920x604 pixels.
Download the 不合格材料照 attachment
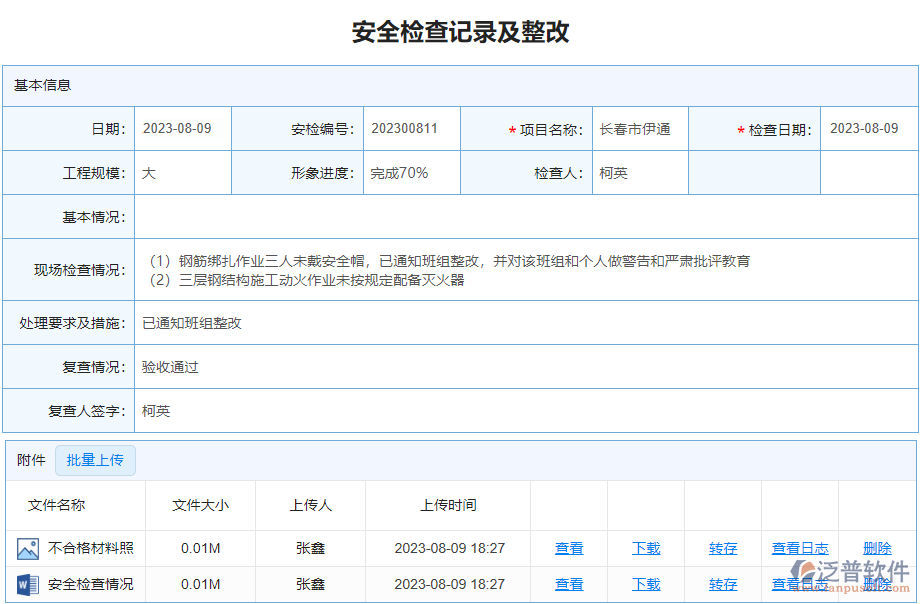[645, 547]
